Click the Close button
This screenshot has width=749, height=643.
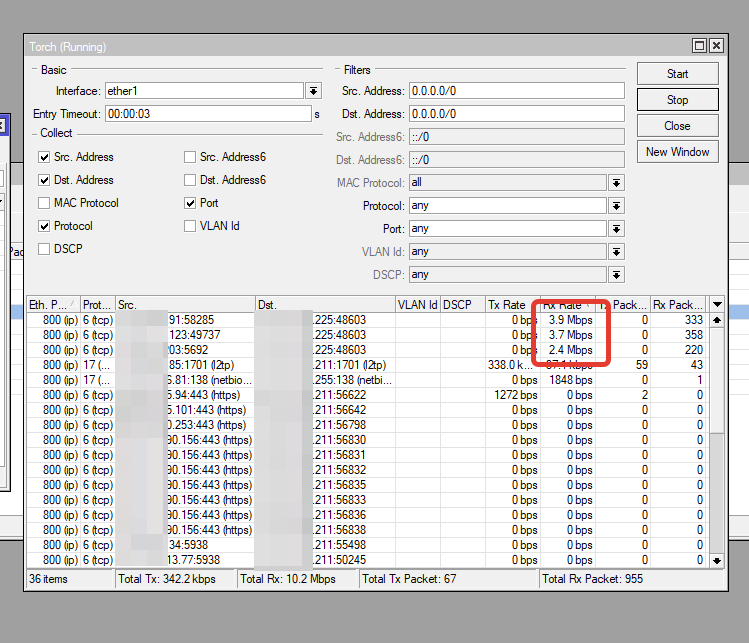(x=677, y=126)
